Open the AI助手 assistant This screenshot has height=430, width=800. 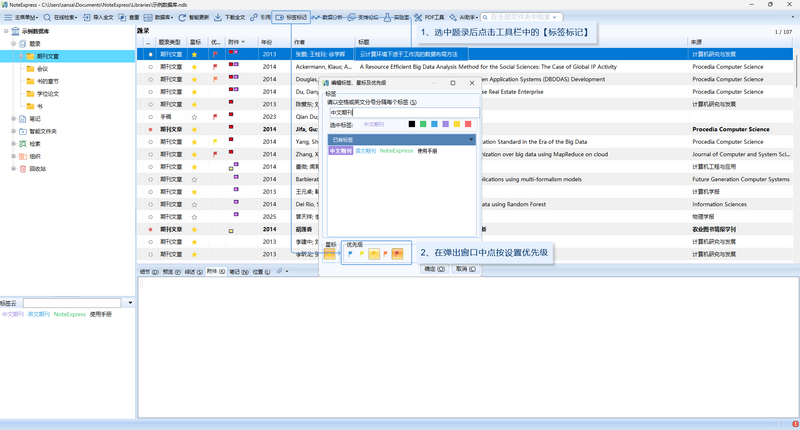pyautogui.click(x=463, y=17)
